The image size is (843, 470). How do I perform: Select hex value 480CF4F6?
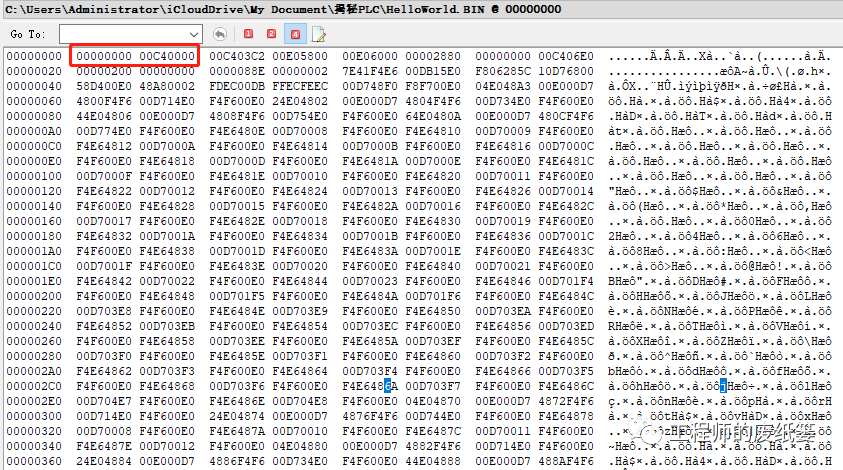(566, 116)
